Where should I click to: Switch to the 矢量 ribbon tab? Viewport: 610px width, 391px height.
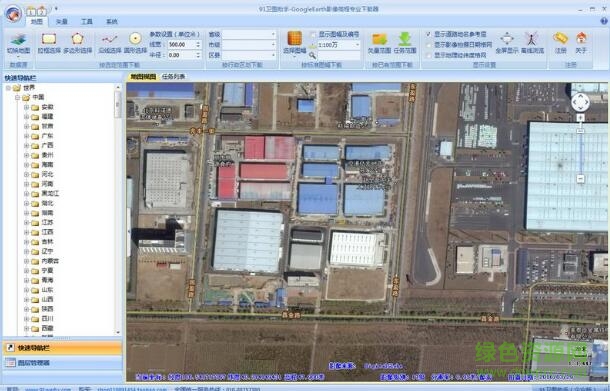(61, 22)
